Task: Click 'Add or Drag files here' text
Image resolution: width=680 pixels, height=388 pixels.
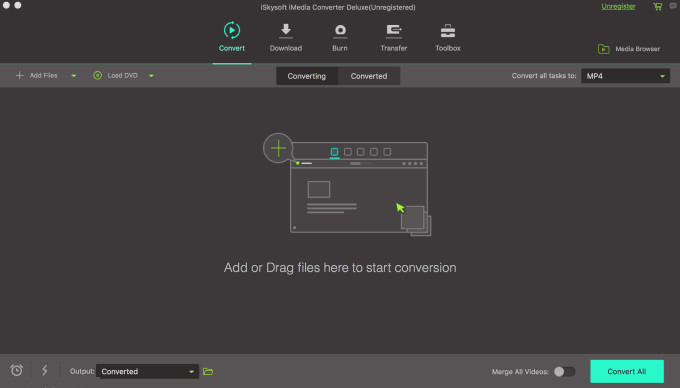Action: tap(340, 267)
